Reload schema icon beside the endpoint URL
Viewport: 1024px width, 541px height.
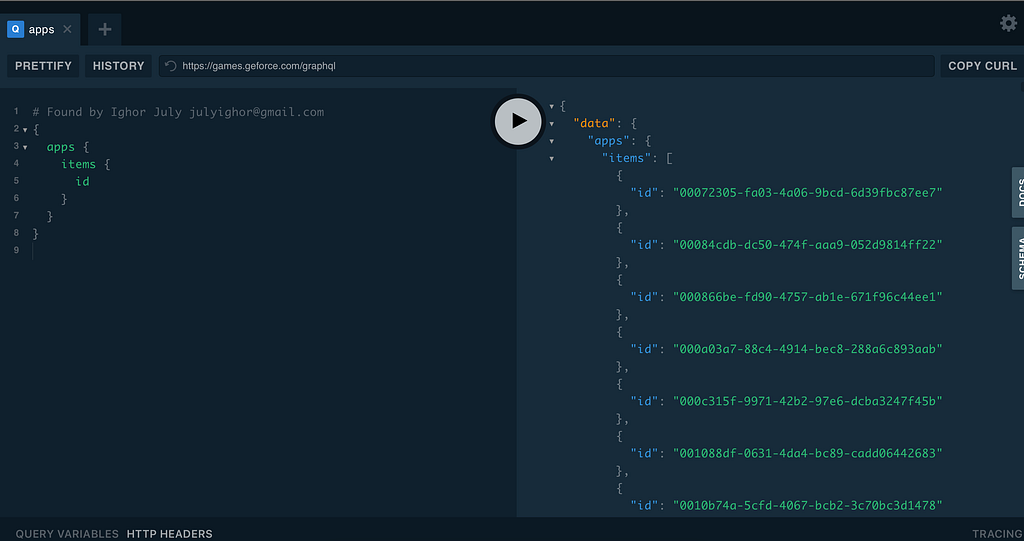click(x=170, y=66)
